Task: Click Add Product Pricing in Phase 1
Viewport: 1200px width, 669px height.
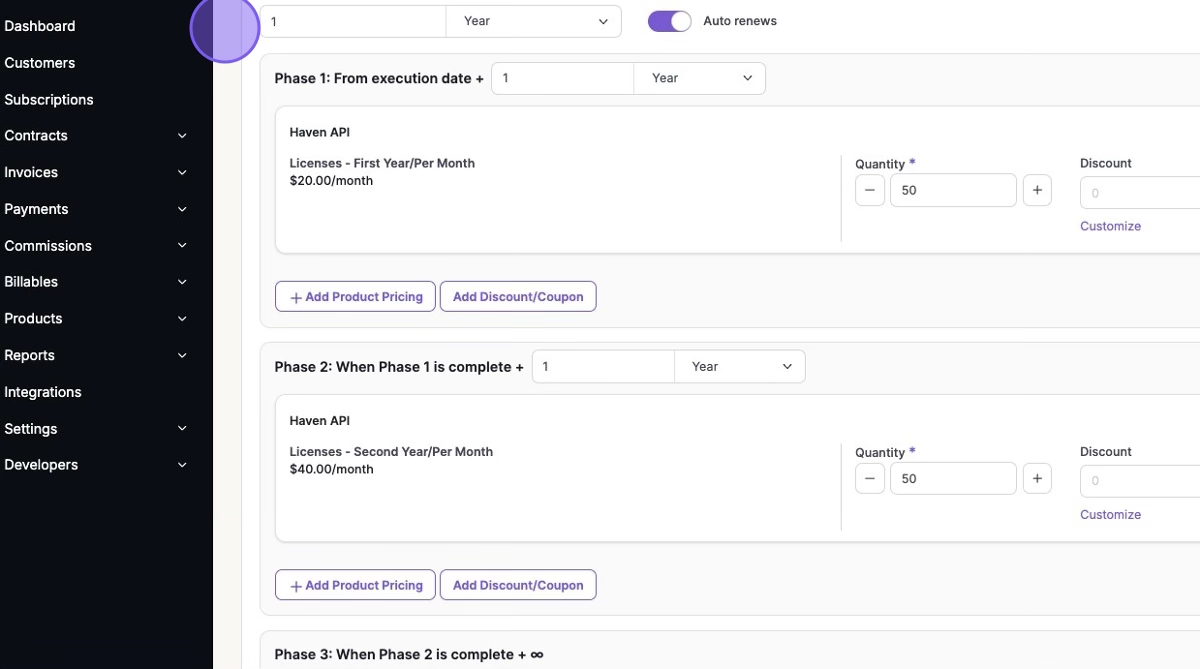Action: click(356, 297)
